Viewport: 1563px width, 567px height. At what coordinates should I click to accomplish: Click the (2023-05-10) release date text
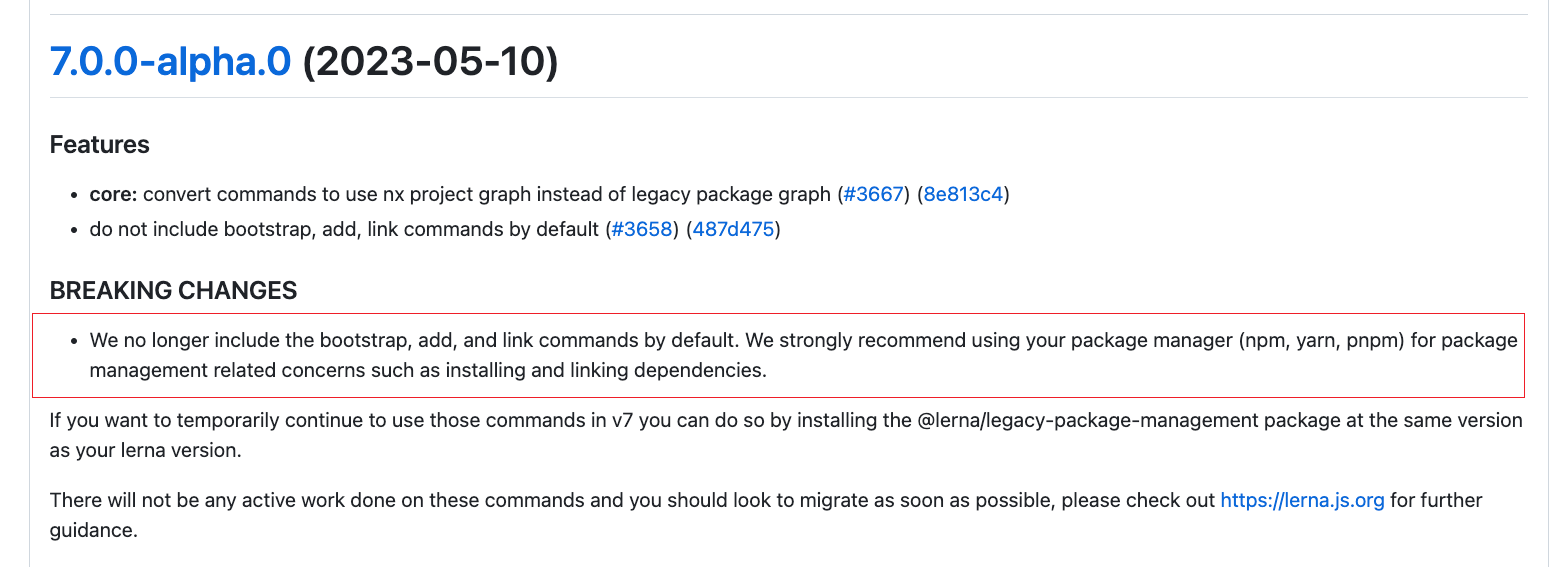[430, 62]
